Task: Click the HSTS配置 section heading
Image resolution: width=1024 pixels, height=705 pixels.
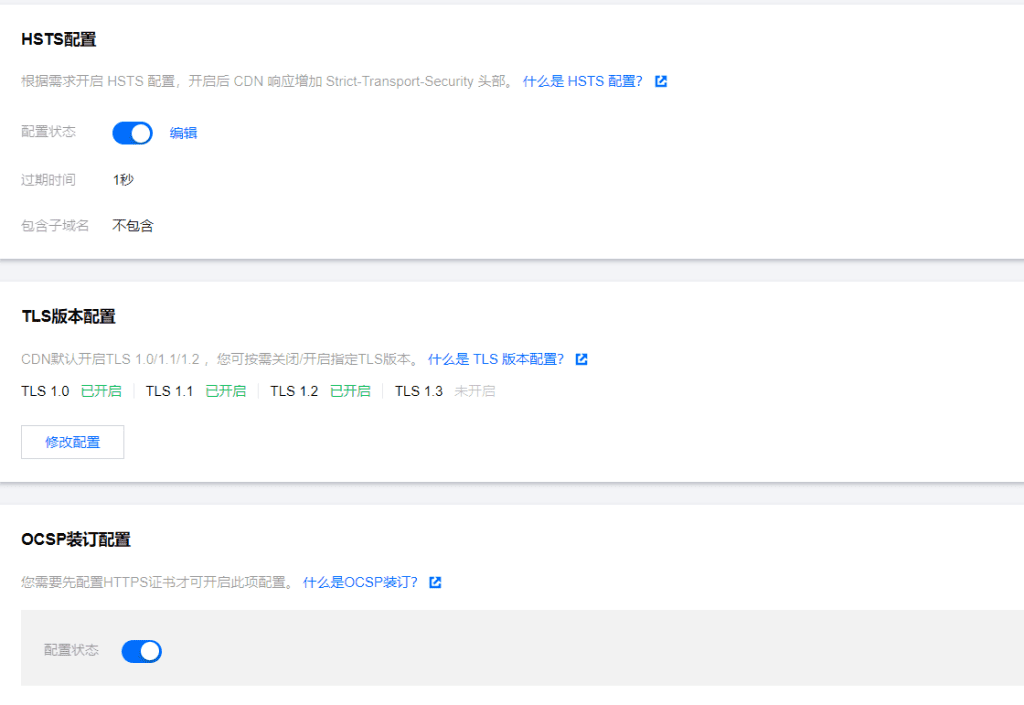Action: pos(59,40)
